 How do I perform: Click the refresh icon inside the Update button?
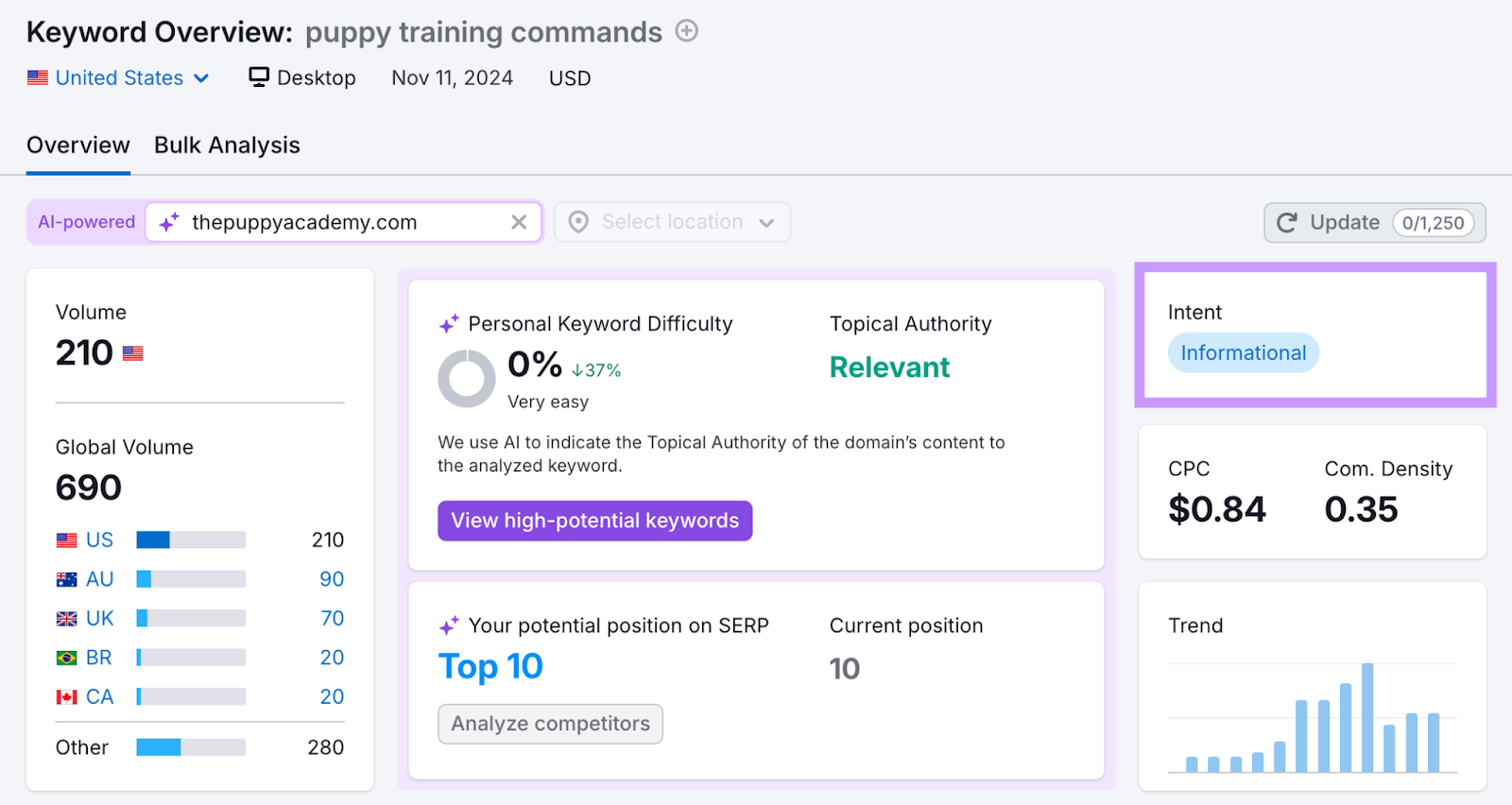pyautogui.click(x=1287, y=222)
